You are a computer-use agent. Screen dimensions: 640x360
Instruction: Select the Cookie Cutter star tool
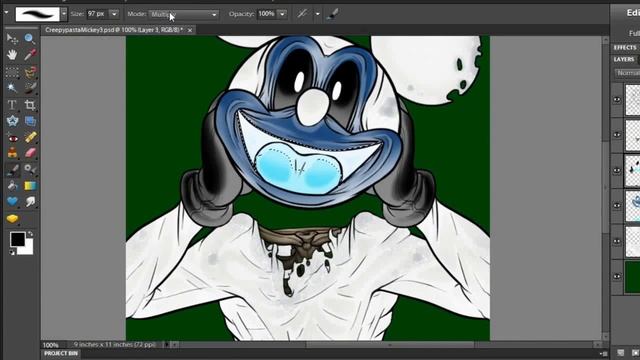point(12,121)
